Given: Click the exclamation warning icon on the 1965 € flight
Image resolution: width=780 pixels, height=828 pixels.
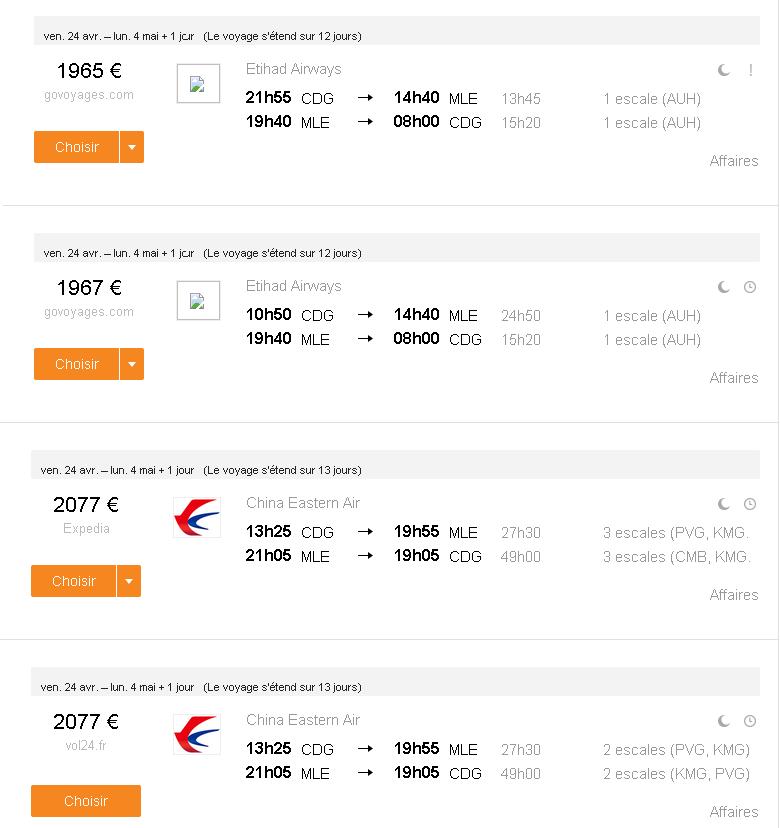Looking at the screenshot, I should pos(750,70).
